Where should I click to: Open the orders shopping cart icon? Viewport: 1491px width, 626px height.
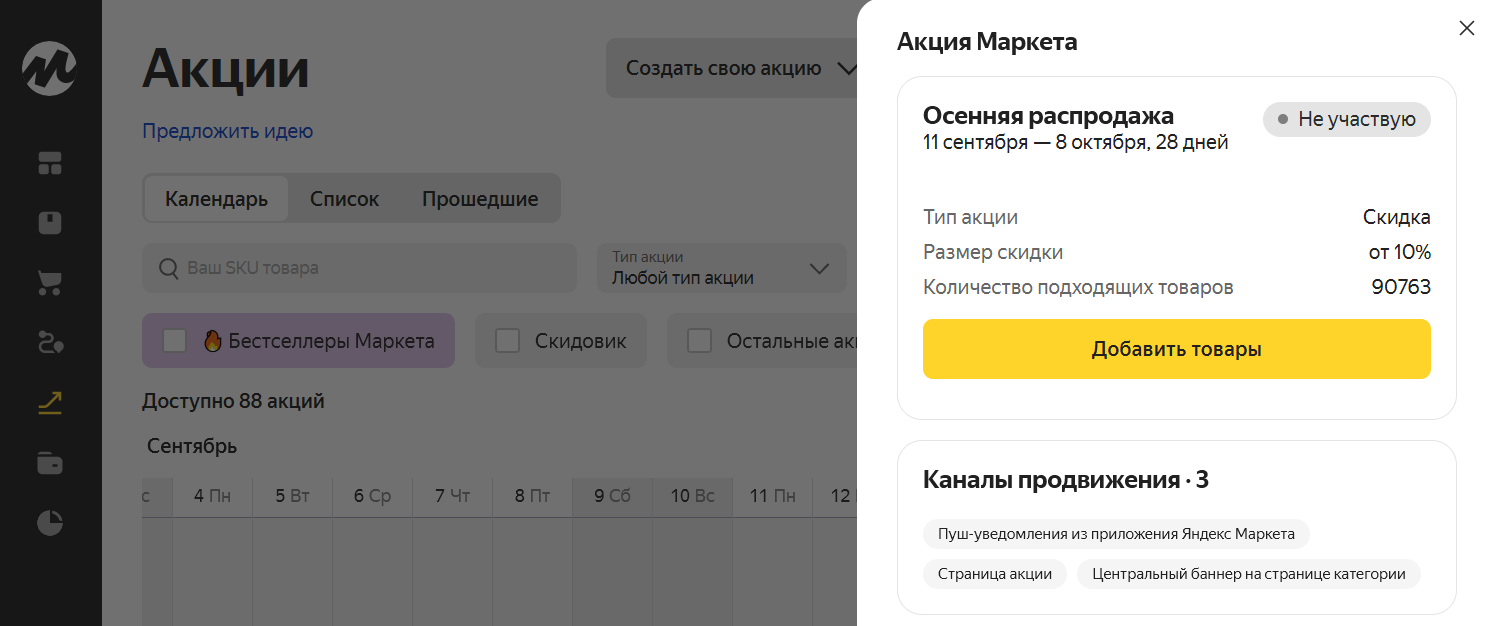[x=50, y=283]
